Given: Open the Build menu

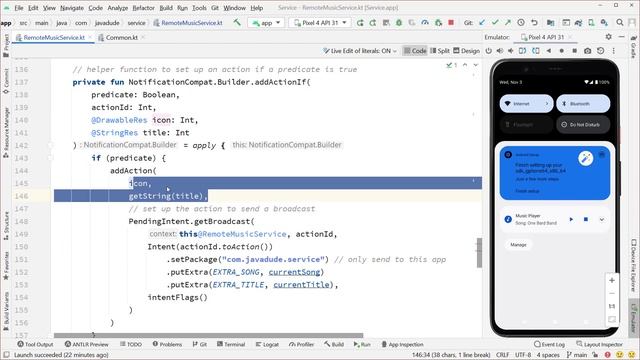Looking at the screenshot, I should point(166,8).
